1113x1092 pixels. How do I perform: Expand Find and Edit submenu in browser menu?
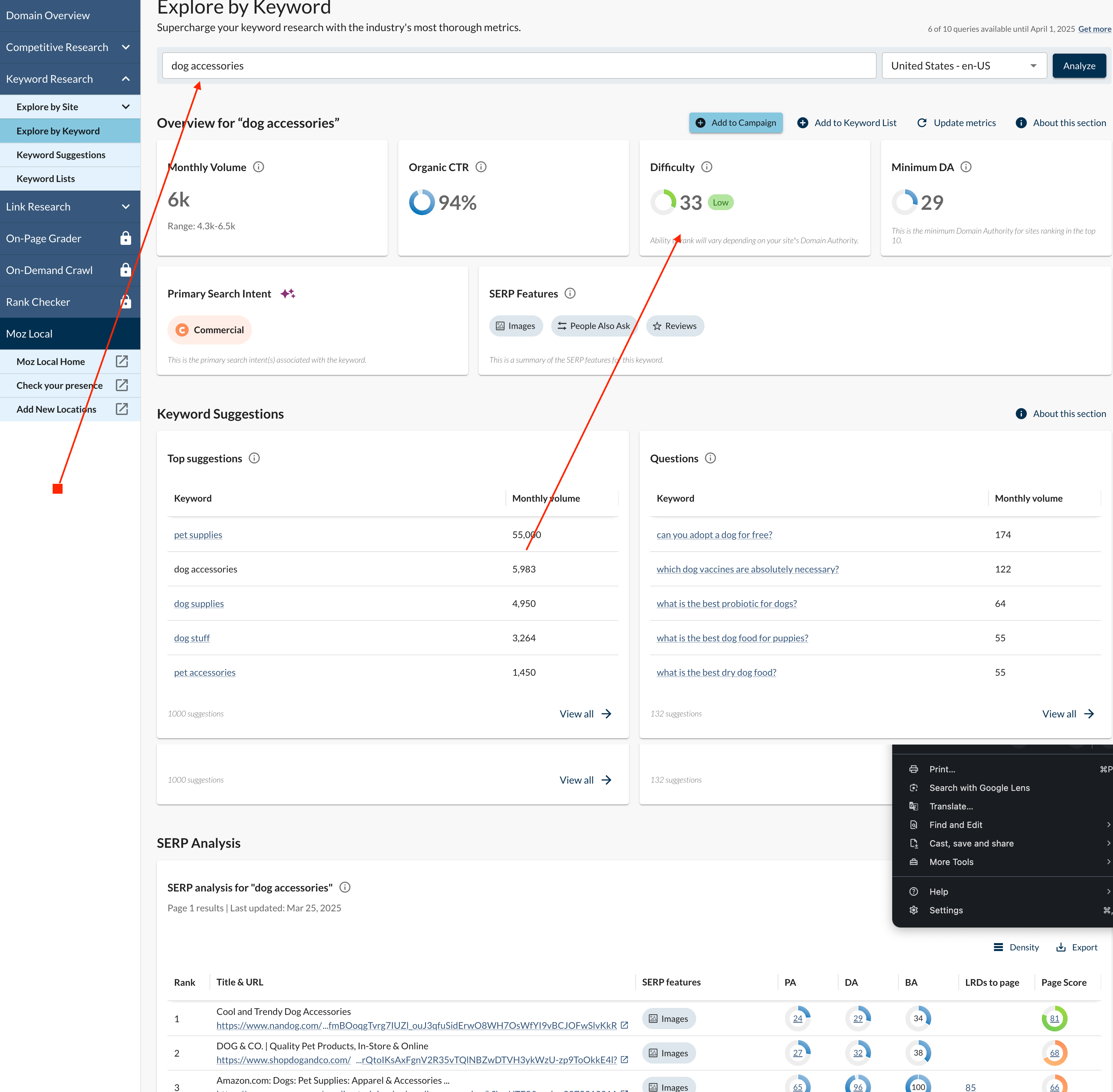[1108, 825]
